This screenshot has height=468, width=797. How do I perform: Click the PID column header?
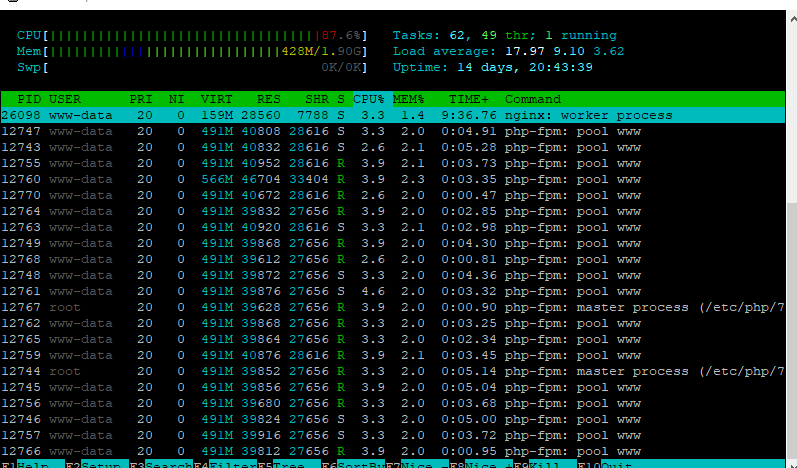click(29, 99)
